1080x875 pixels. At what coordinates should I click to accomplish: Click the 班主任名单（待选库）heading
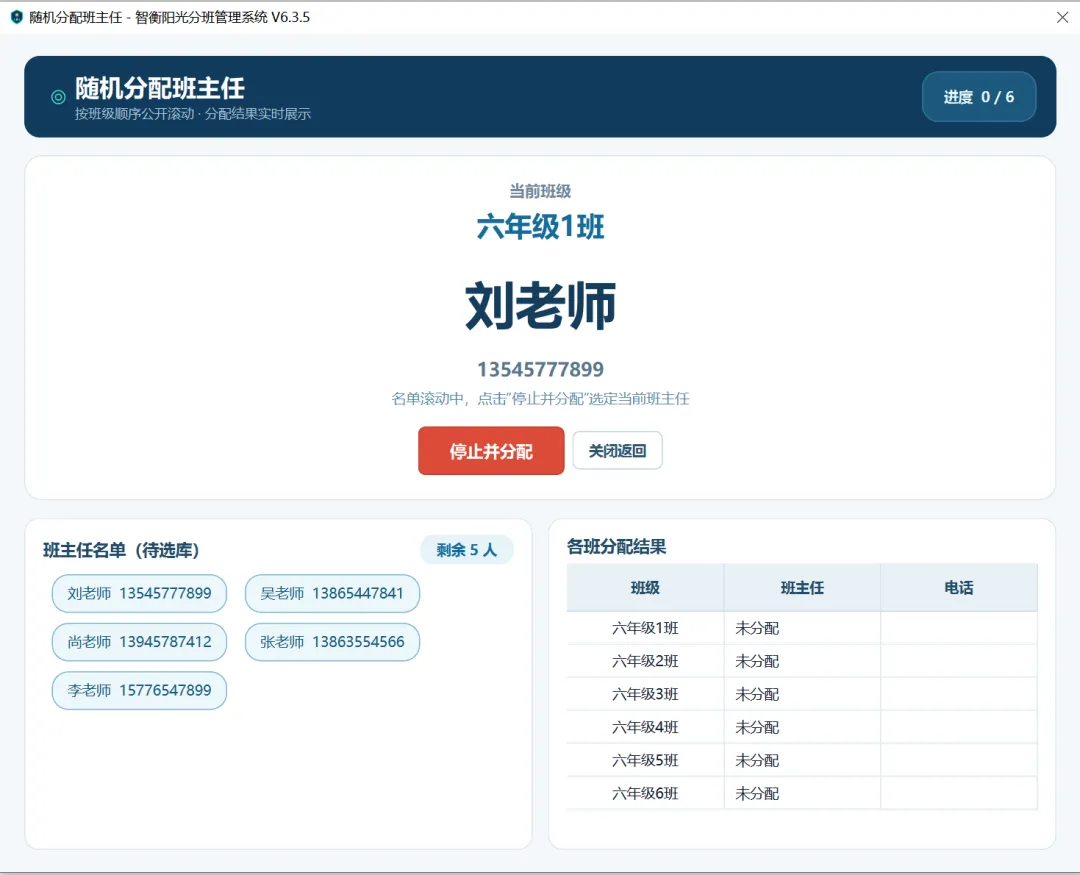(x=121, y=550)
